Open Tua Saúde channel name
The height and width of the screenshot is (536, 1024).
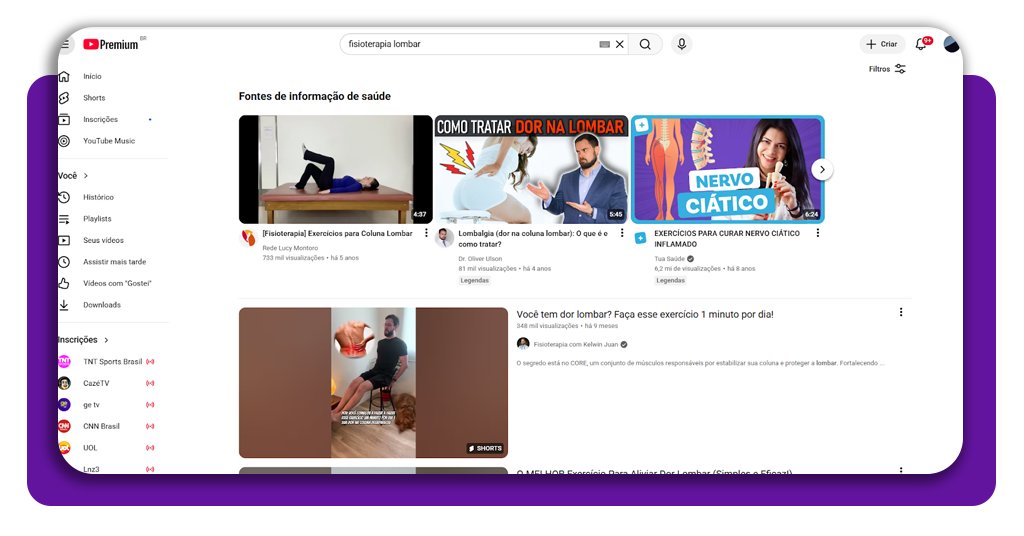(x=669, y=259)
